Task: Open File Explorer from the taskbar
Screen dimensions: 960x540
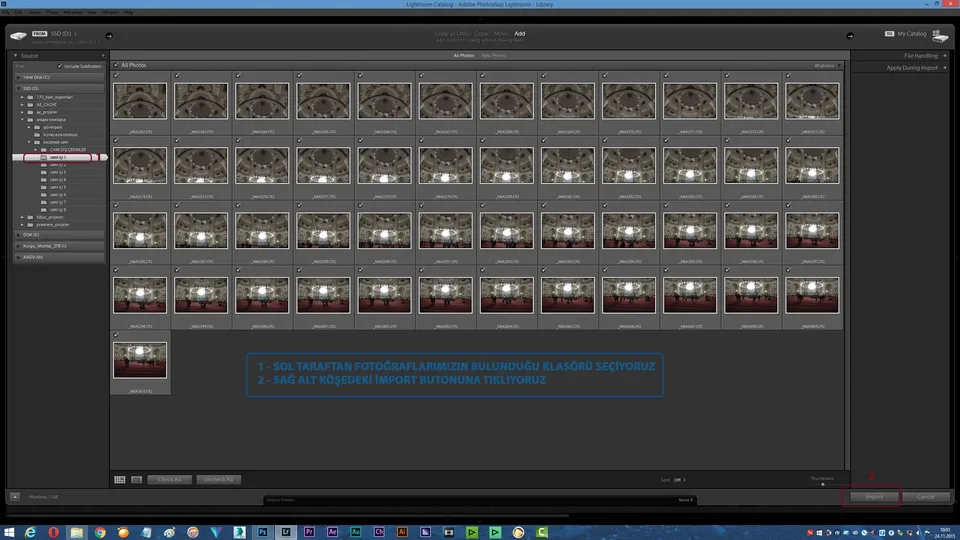Action: [77, 532]
